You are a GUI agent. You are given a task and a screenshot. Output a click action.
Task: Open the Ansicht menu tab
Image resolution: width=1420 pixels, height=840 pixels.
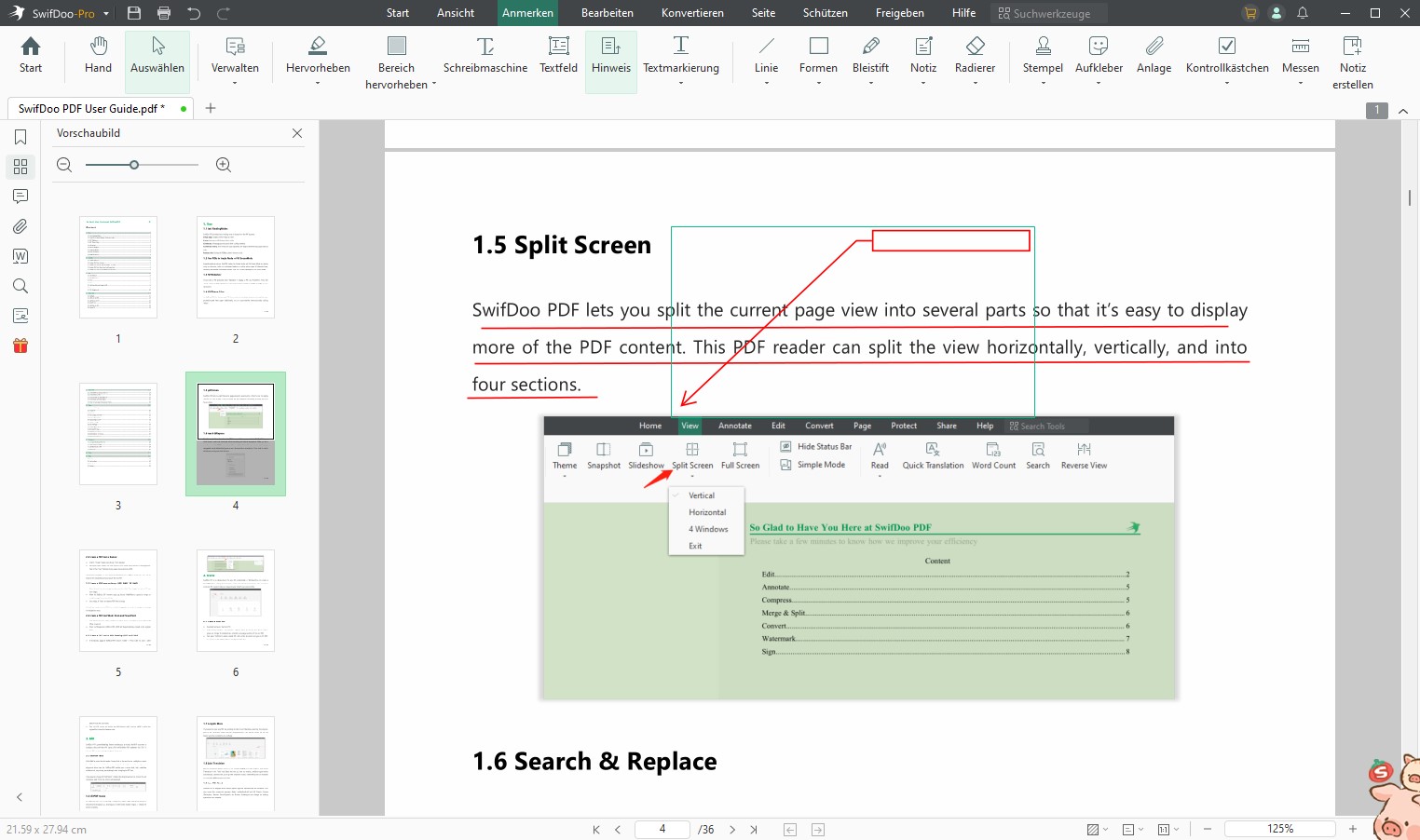(456, 13)
